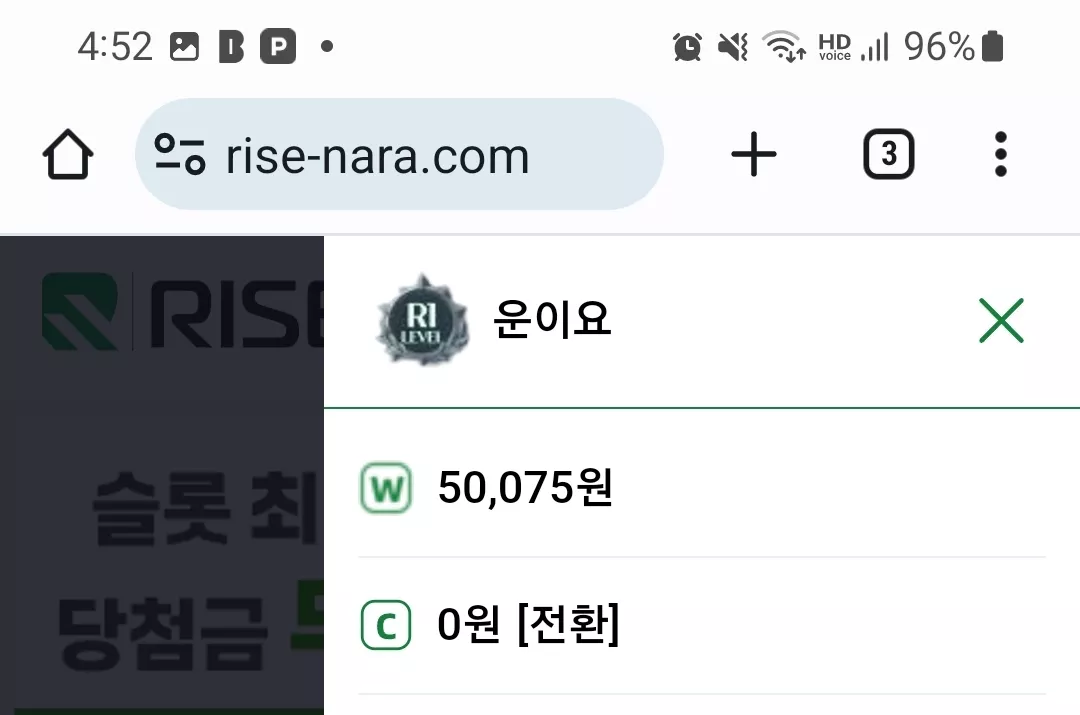Tap the dimmed 슬롯 banner text
Viewport: 1080px width, 715px height.
pyautogui.click(x=161, y=509)
